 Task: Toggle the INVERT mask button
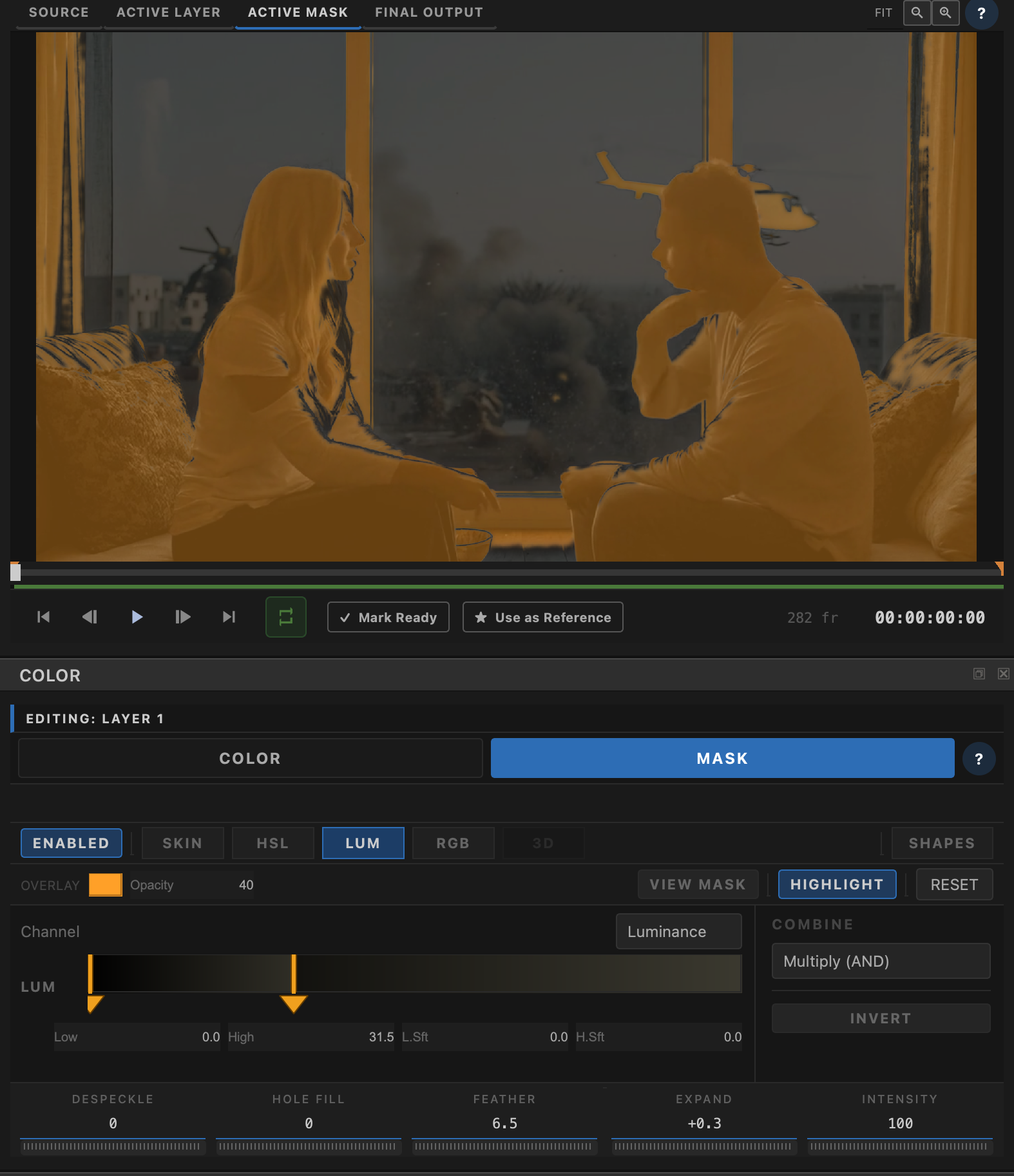[x=881, y=1018]
